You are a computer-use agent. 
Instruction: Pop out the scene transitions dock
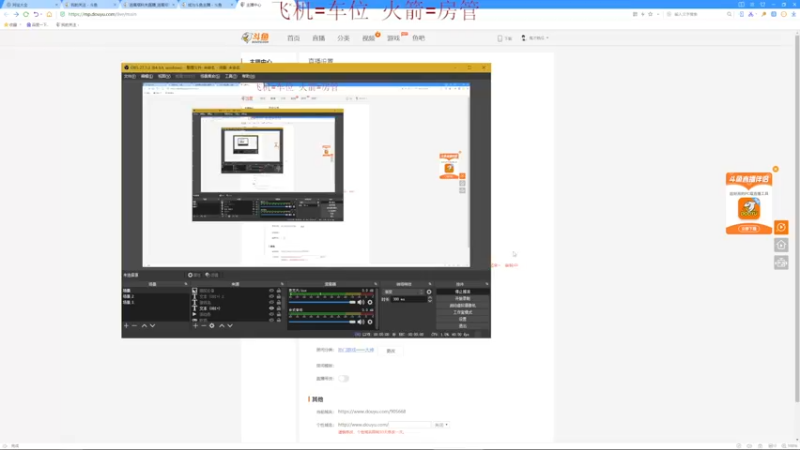[x=430, y=284]
